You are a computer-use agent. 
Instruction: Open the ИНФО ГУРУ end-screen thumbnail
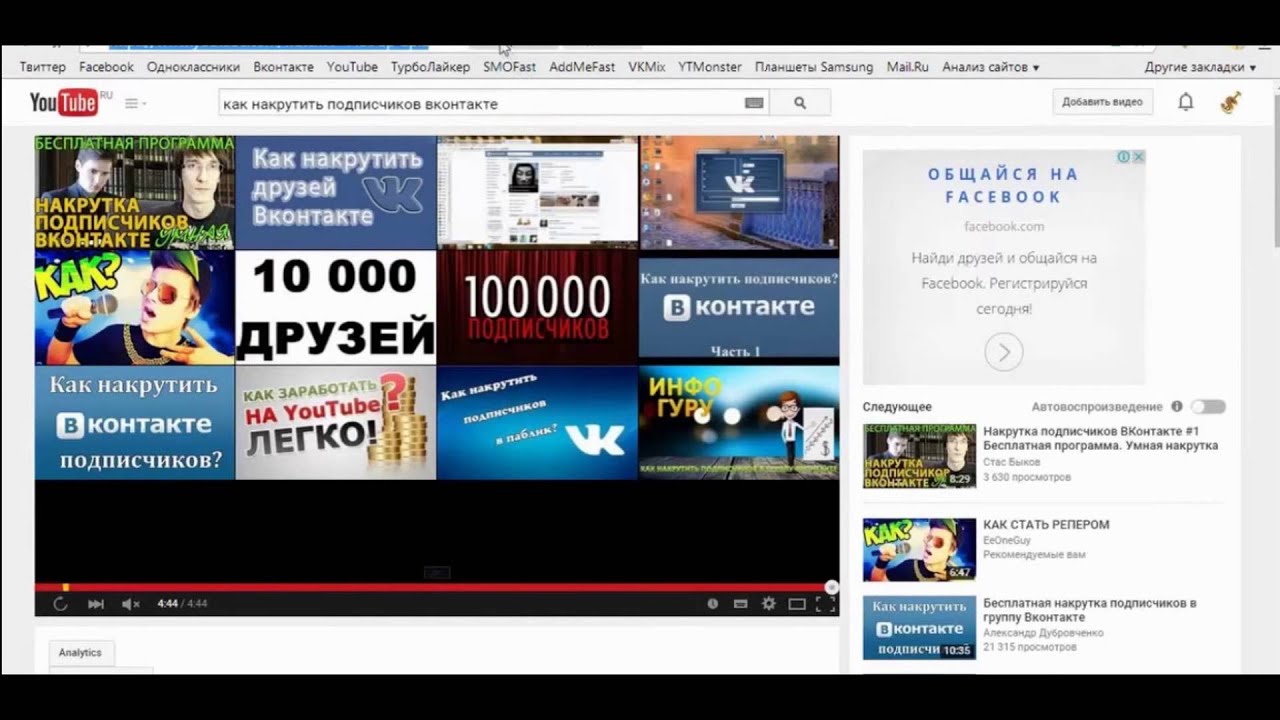pyautogui.click(x=739, y=422)
